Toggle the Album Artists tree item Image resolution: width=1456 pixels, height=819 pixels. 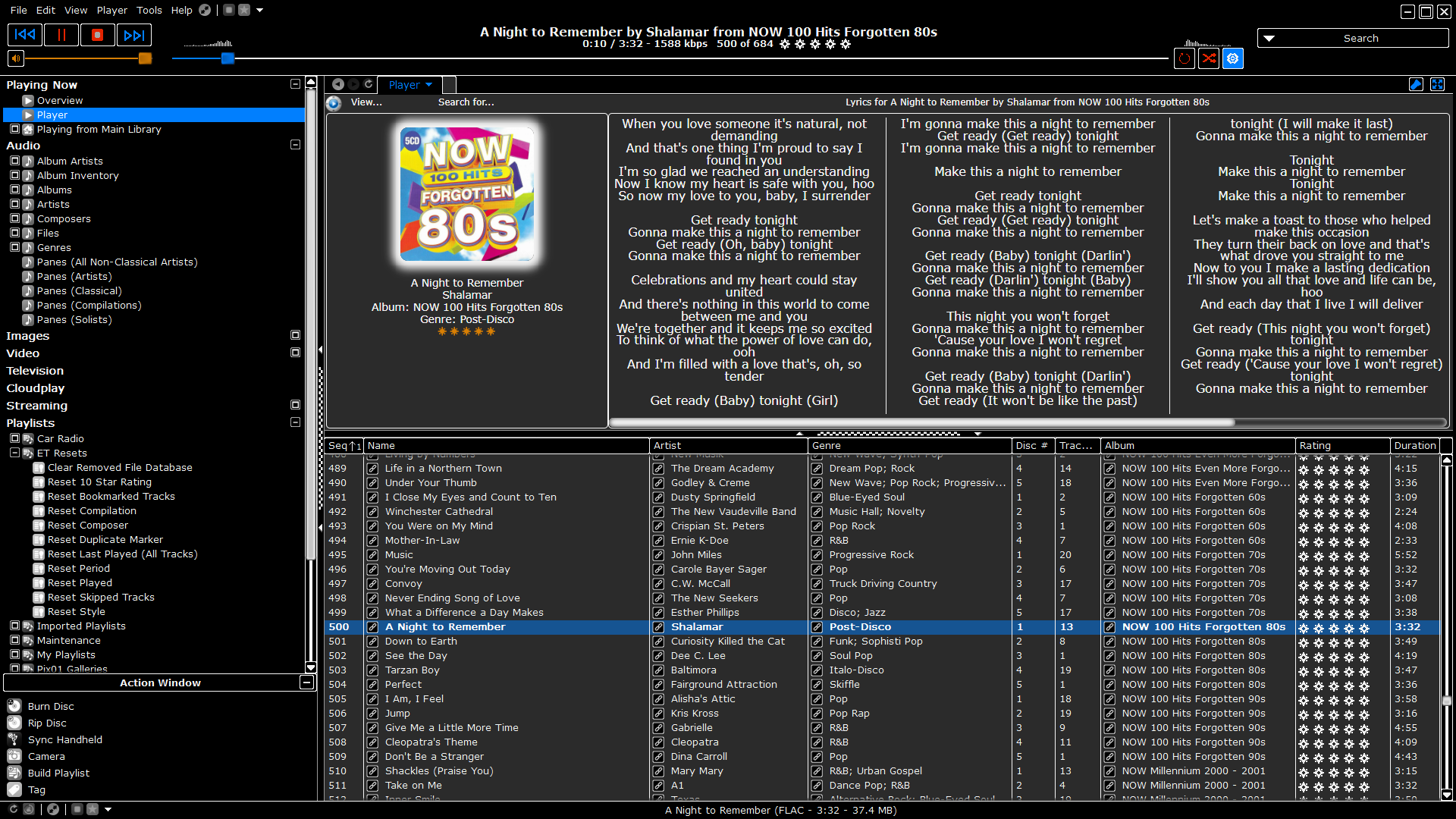coord(14,160)
